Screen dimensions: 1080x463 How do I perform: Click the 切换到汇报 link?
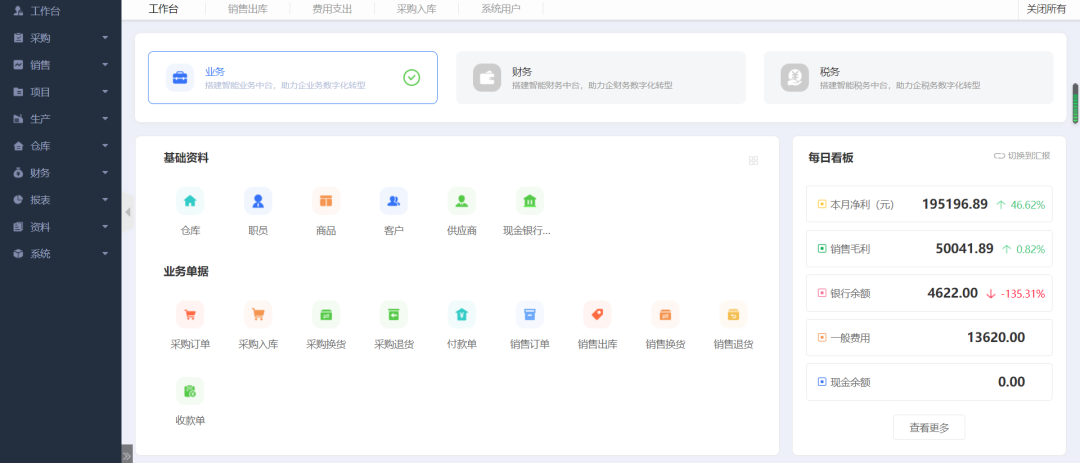pos(1022,156)
